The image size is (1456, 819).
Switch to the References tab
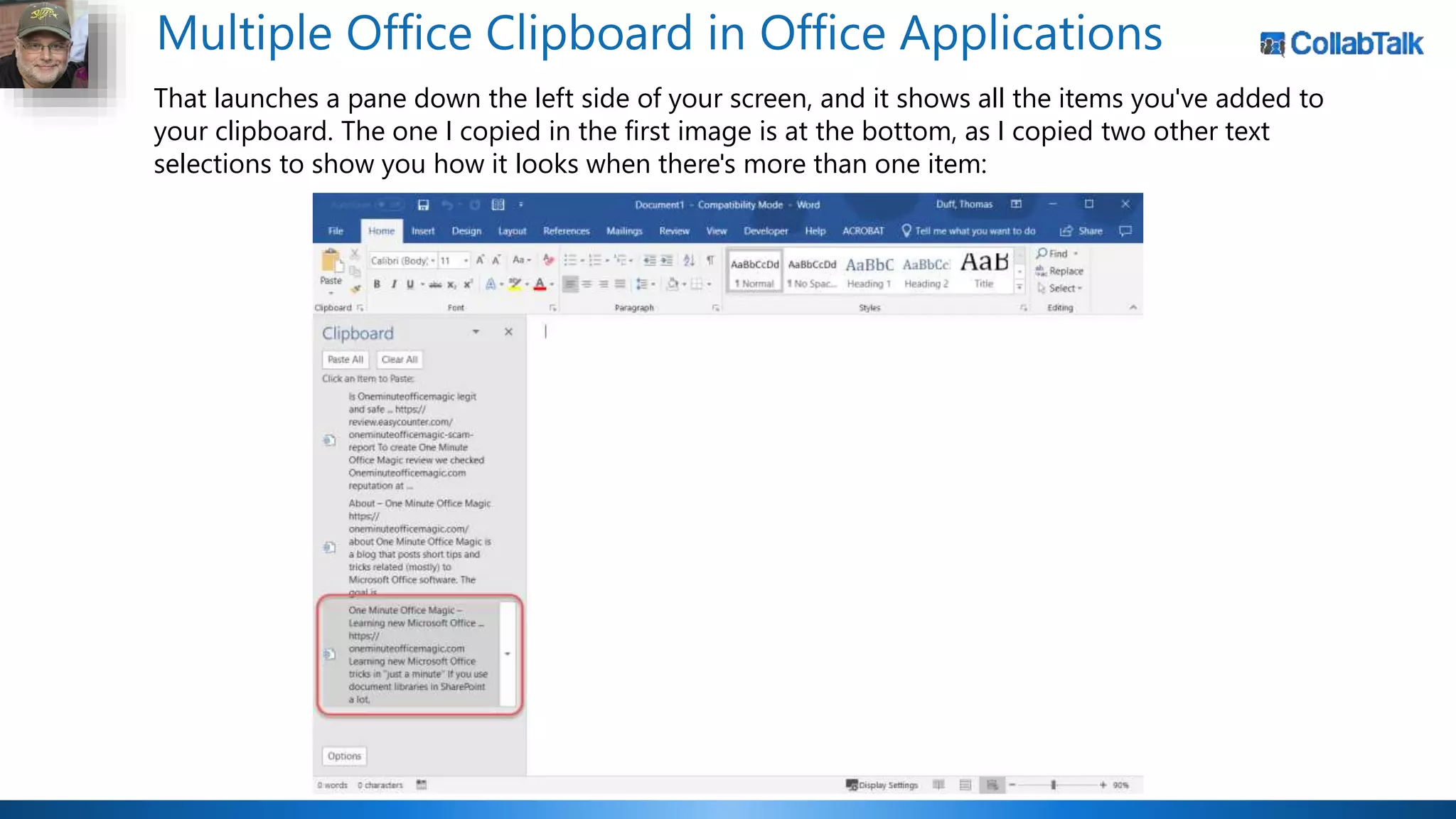click(x=567, y=231)
